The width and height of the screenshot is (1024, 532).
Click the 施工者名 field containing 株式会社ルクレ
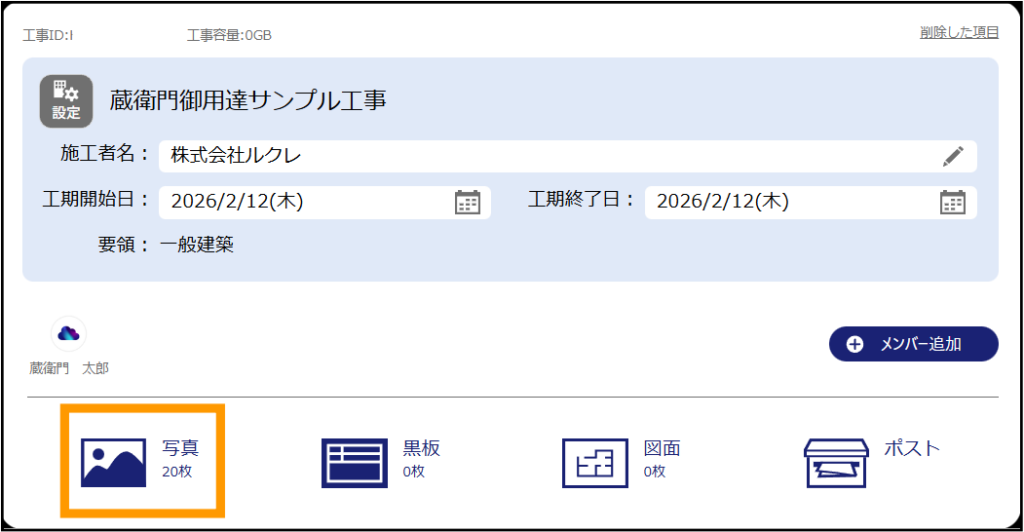[540, 156]
